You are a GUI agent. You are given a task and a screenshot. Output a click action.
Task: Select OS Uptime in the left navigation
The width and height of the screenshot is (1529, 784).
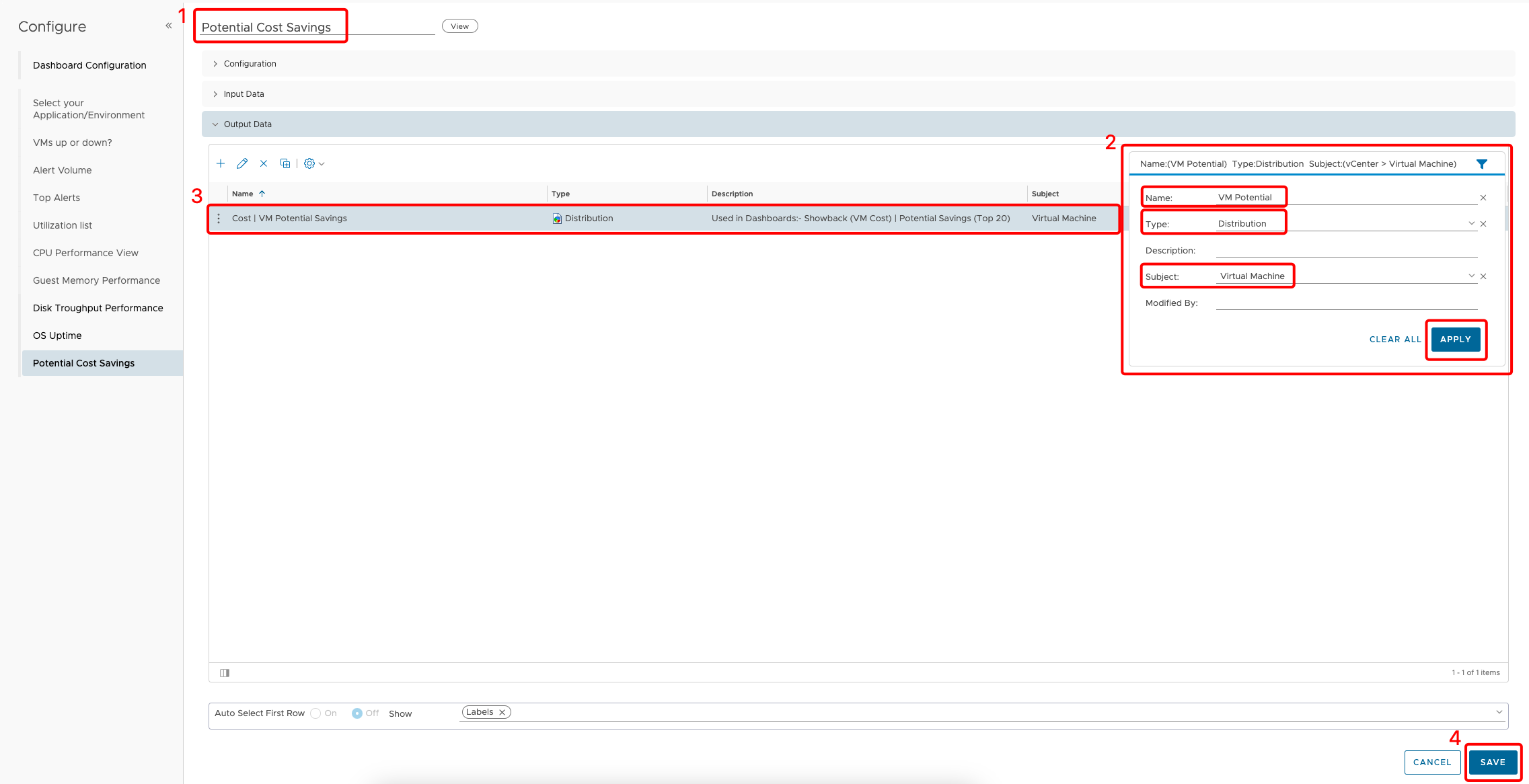tap(57, 335)
